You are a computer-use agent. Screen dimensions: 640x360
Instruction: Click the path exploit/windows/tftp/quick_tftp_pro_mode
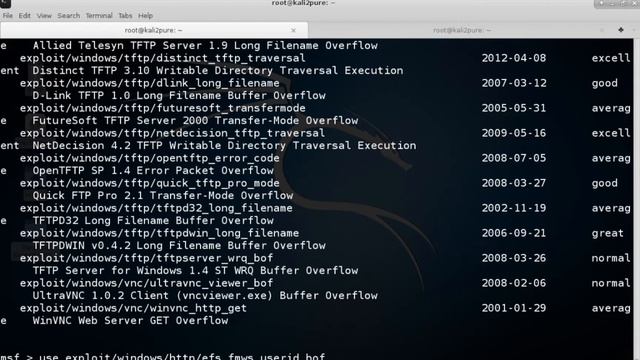149,183
